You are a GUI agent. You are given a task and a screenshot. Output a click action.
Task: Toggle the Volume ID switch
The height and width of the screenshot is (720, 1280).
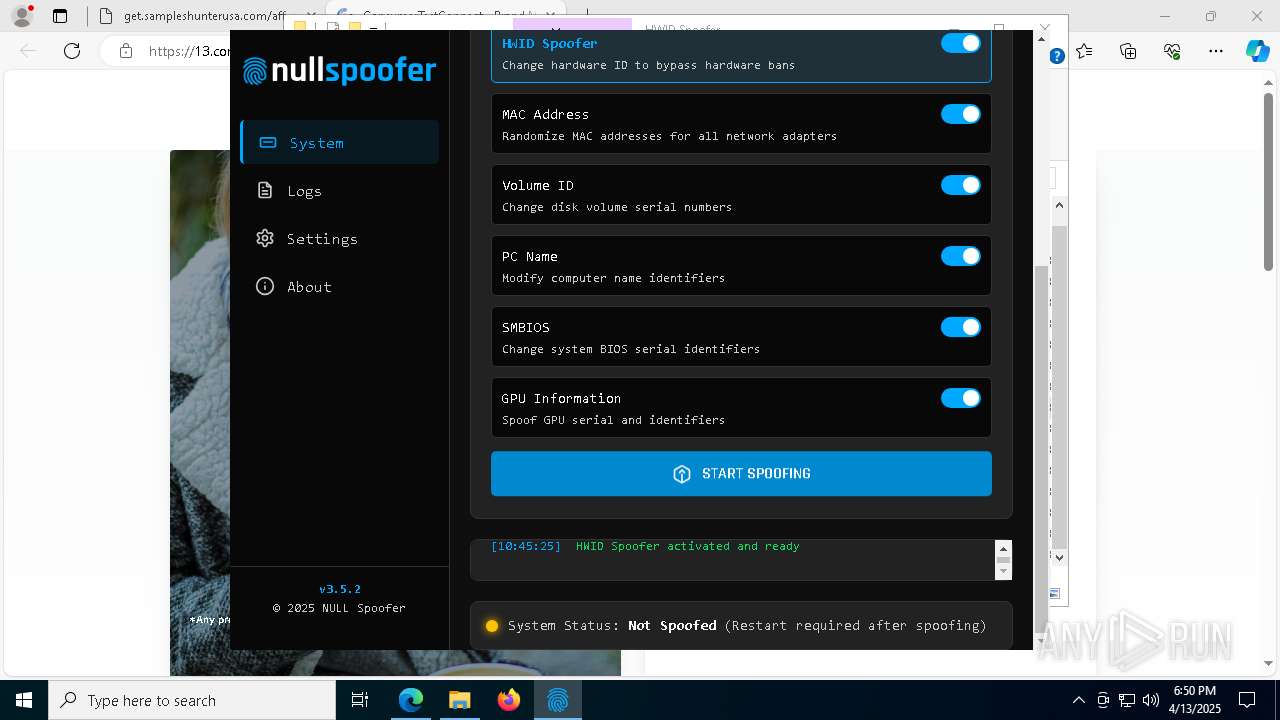(961, 185)
